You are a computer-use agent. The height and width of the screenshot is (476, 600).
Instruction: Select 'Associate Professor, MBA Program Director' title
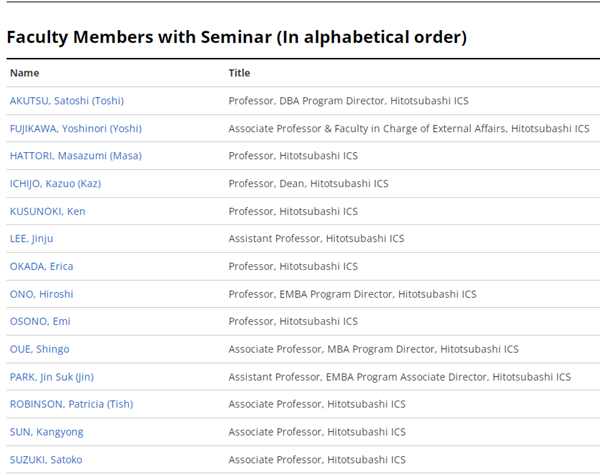click(374, 349)
